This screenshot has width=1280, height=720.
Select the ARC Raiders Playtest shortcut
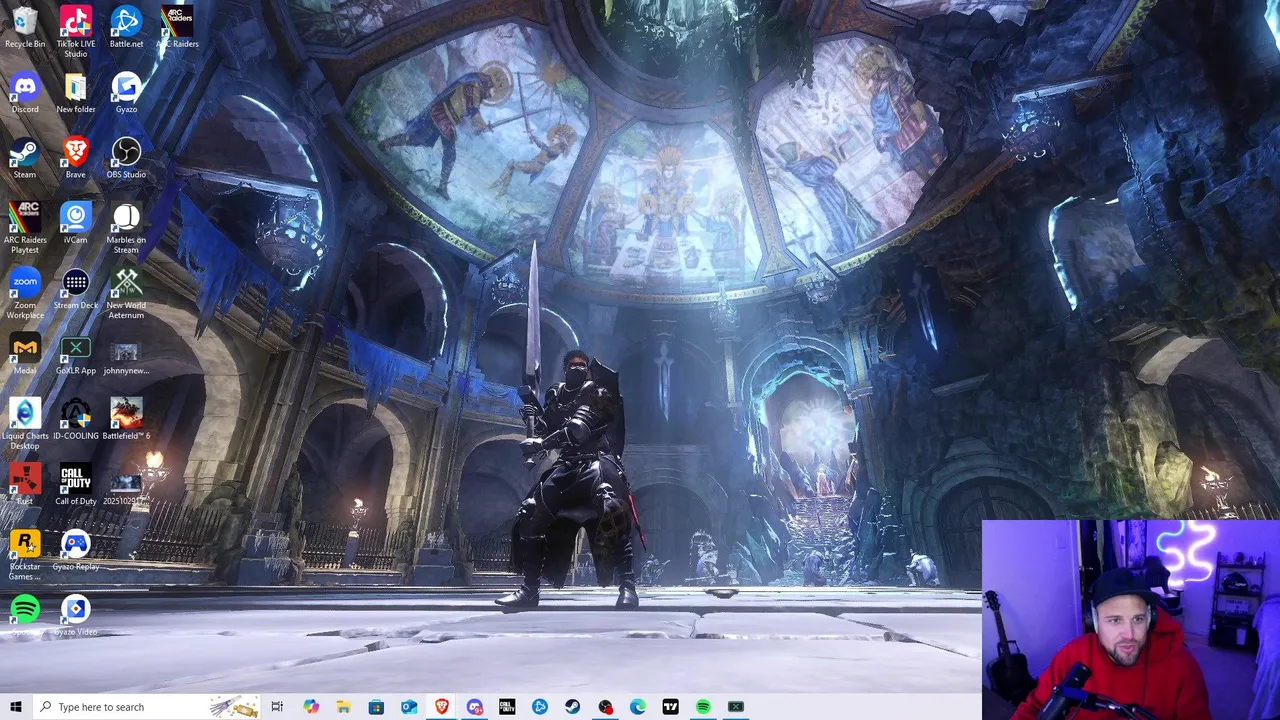(x=25, y=227)
